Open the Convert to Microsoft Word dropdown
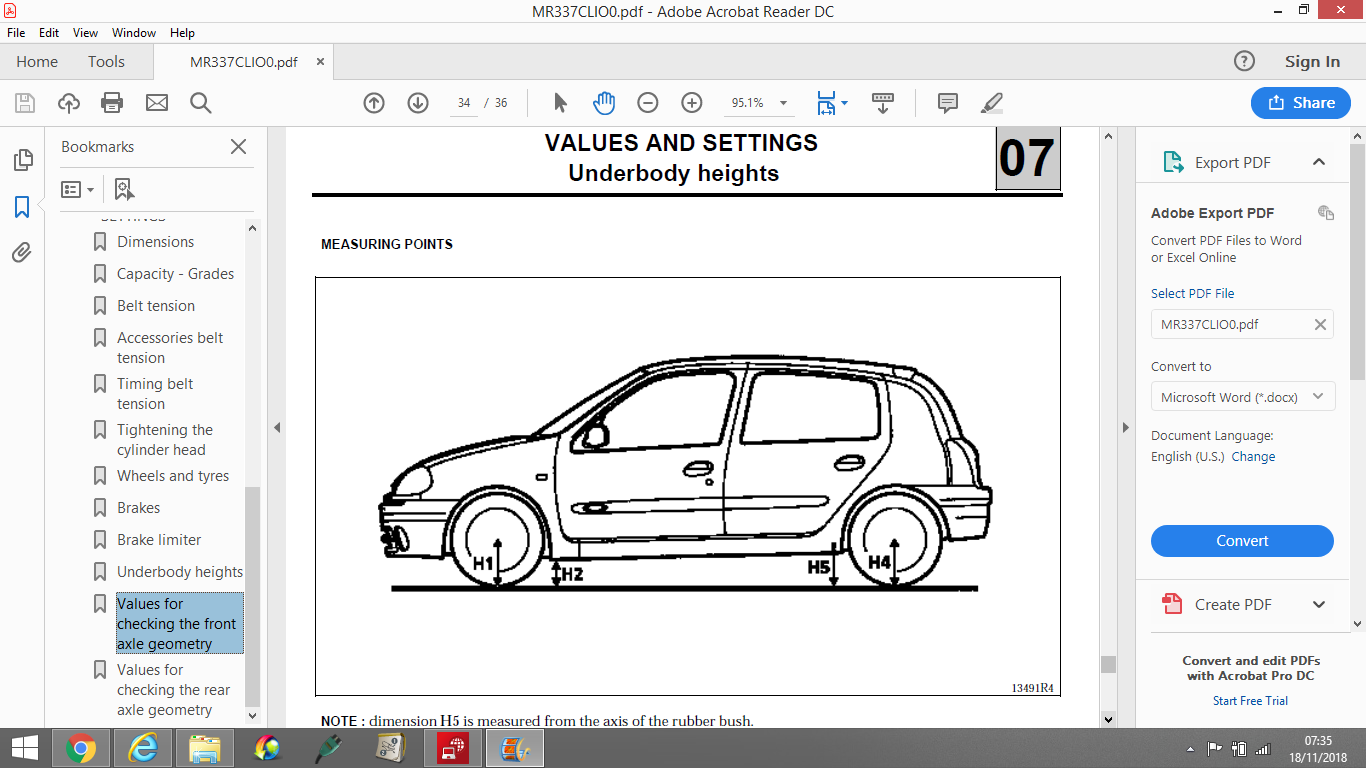This screenshot has width=1366, height=768. pos(1242,397)
